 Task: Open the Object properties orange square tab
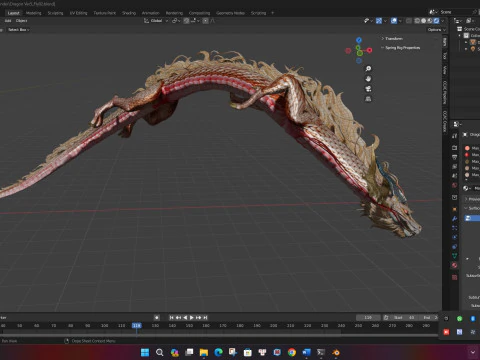(454, 209)
